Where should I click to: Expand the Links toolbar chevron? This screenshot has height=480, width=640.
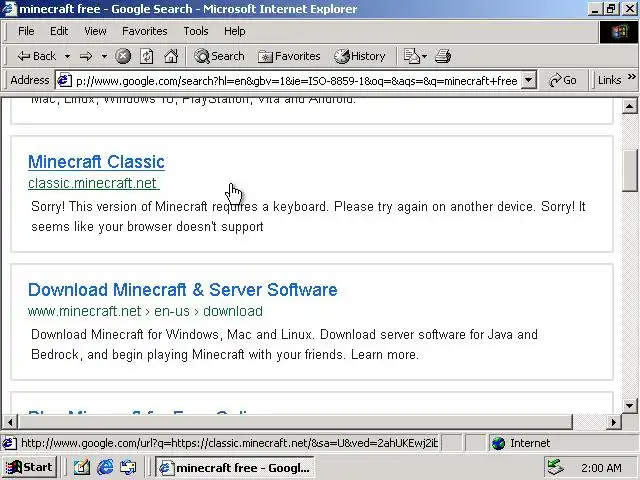[632, 76]
